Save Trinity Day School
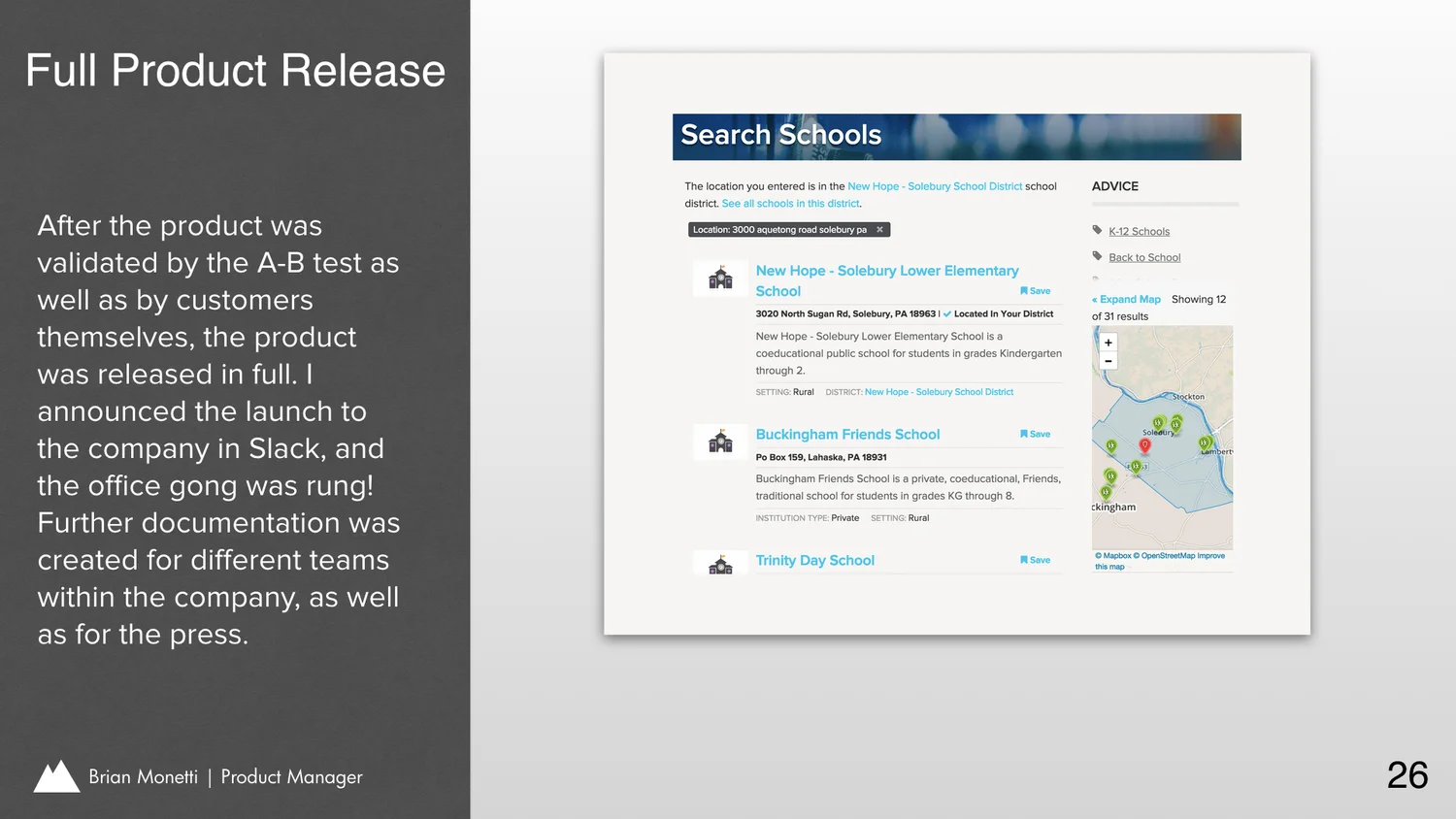The image size is (1456, 819). (1035, 560)
